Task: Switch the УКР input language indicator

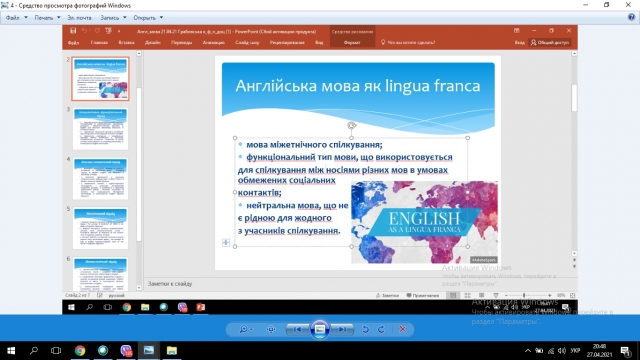Action: 575,351
